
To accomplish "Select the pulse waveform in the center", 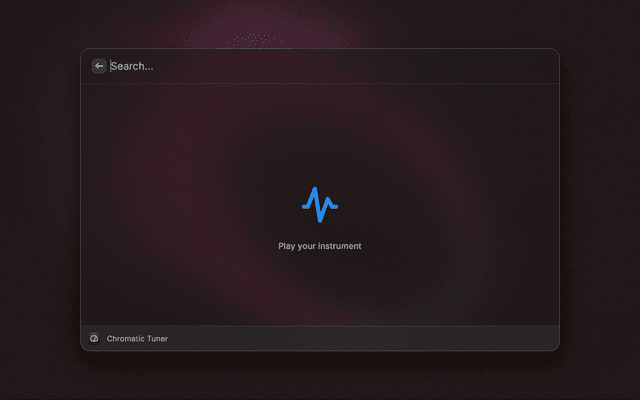I will 320,205.
